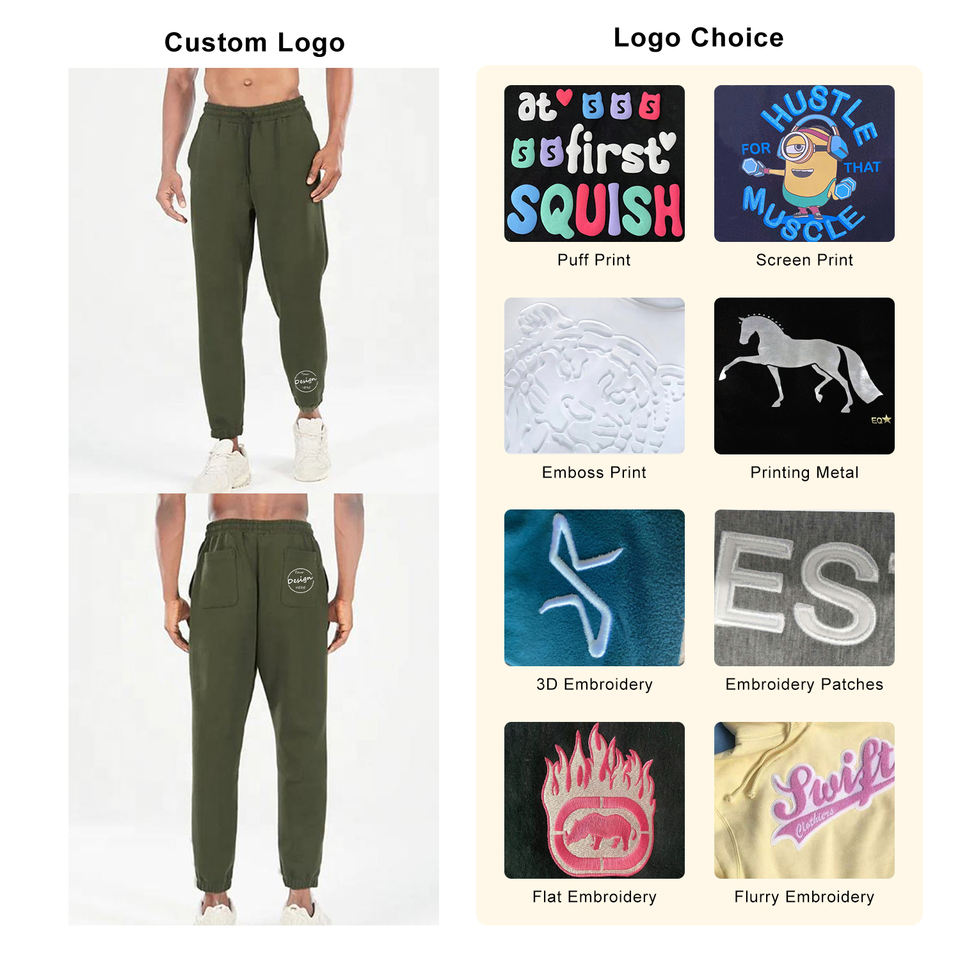Open the Flurry Embroidery Swift hoodie image
The image size is (960, 960).
point(804,800)
